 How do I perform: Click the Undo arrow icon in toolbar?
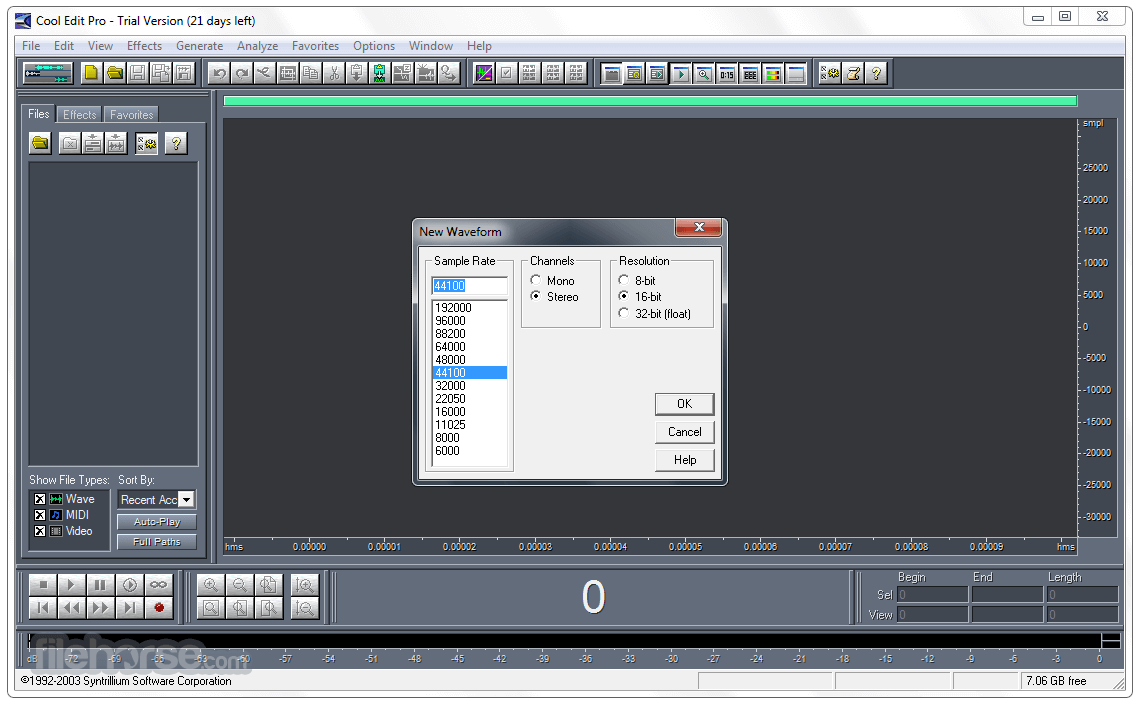click(x=219, y=73)
